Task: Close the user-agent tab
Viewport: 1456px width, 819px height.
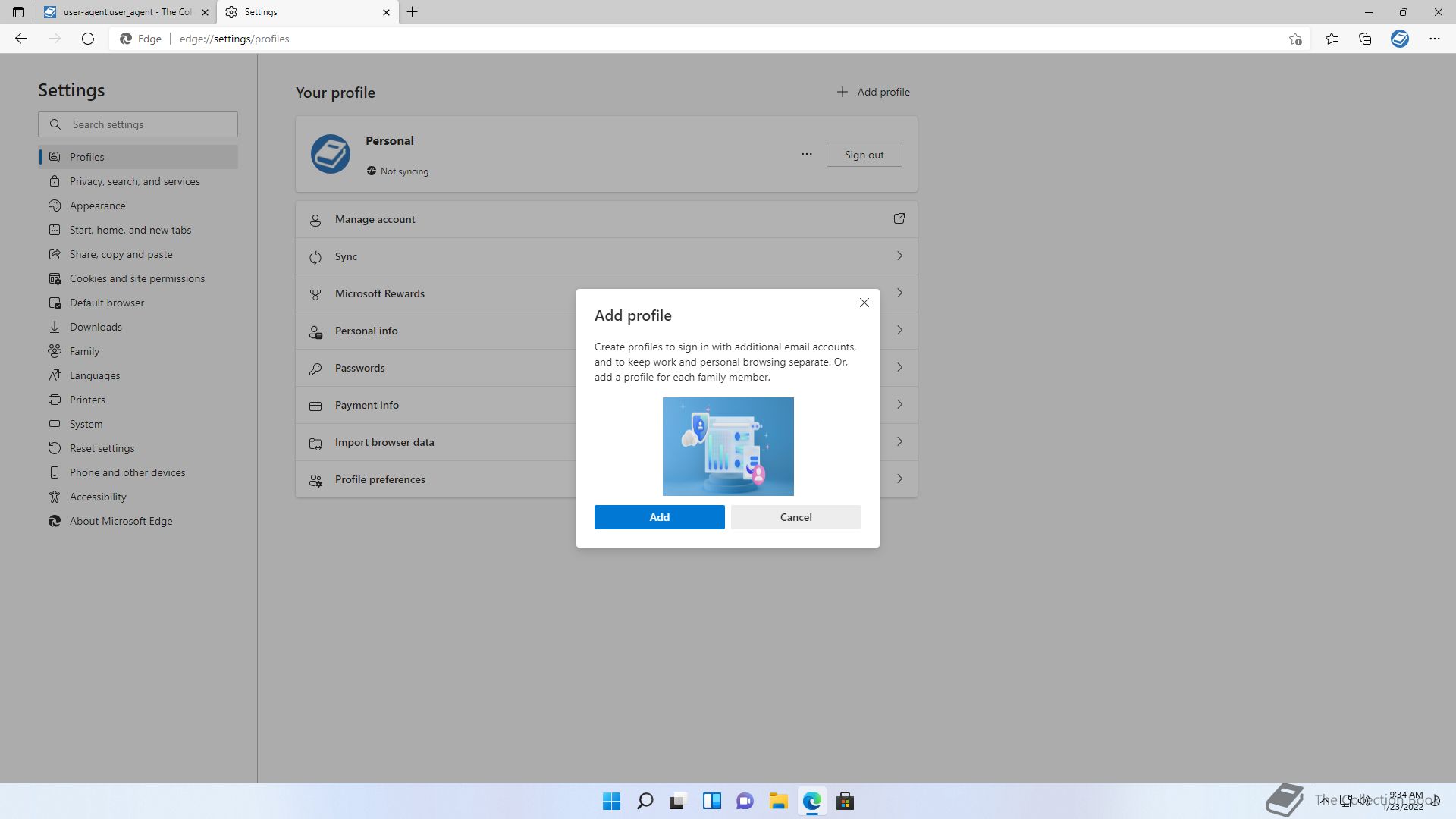Action: pos(205,12)
